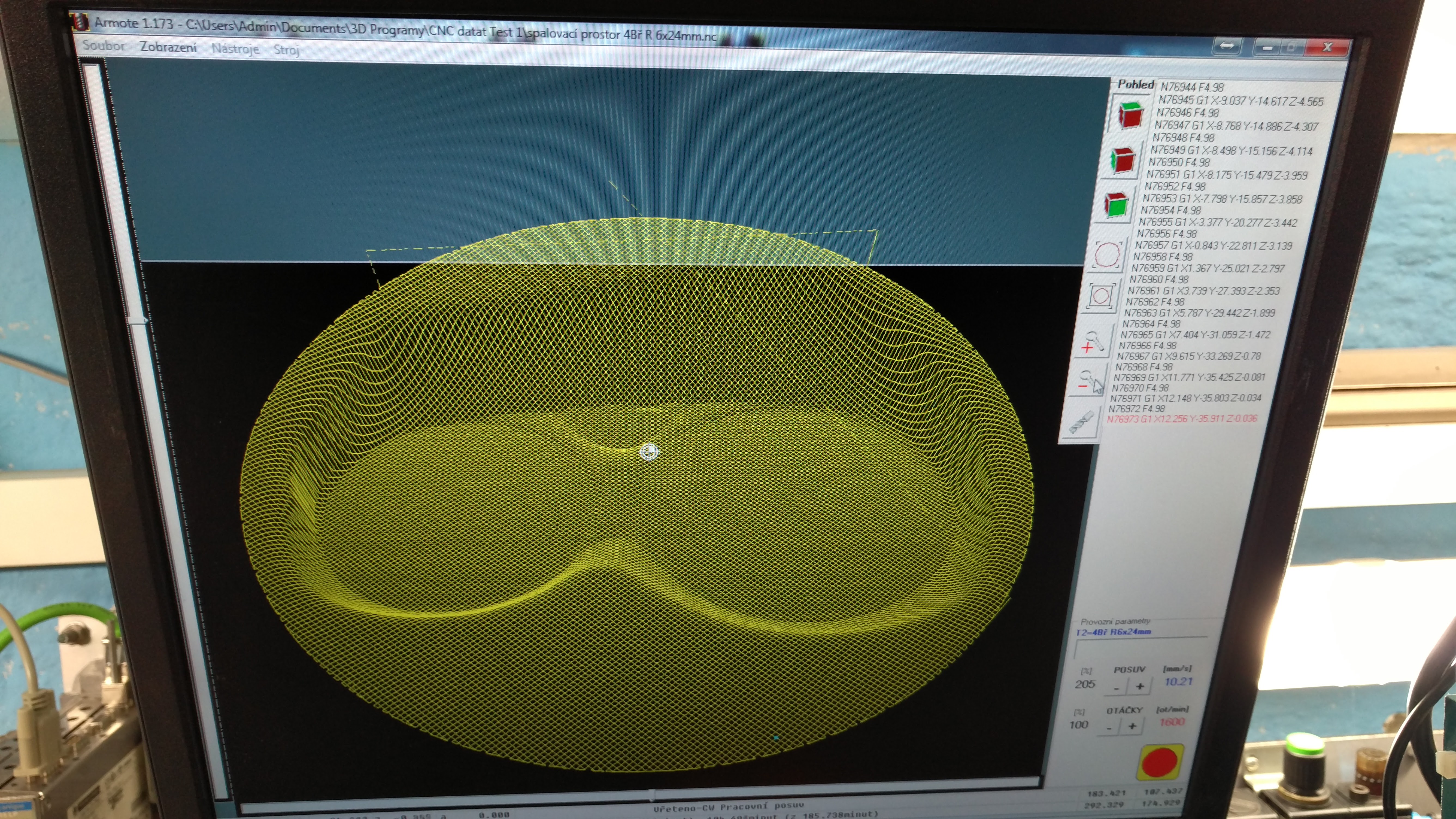Select line N76955 G1 X-3.377 Y-20.277 Z-3.442
1456x819 pixels.
tap(1218, 222)
